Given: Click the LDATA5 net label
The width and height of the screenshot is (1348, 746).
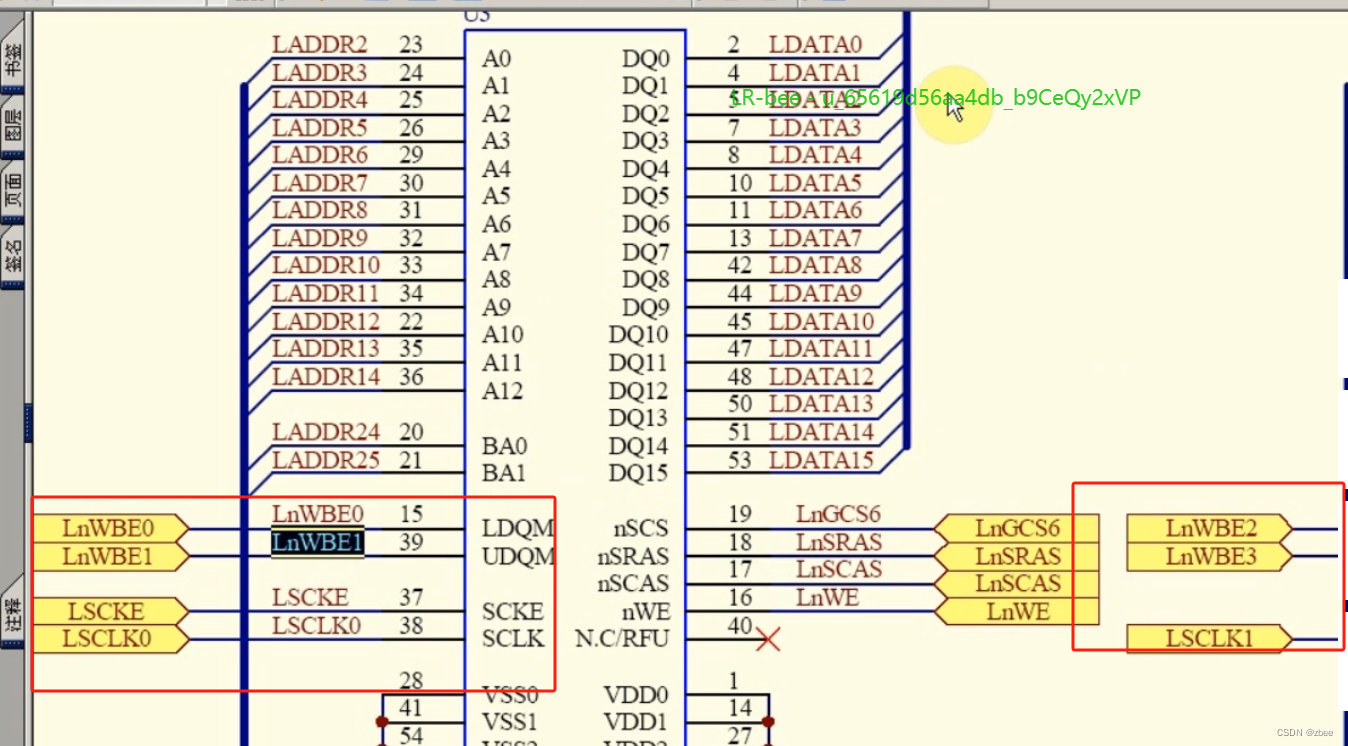Looking at the screenshot, I should 815,183.
